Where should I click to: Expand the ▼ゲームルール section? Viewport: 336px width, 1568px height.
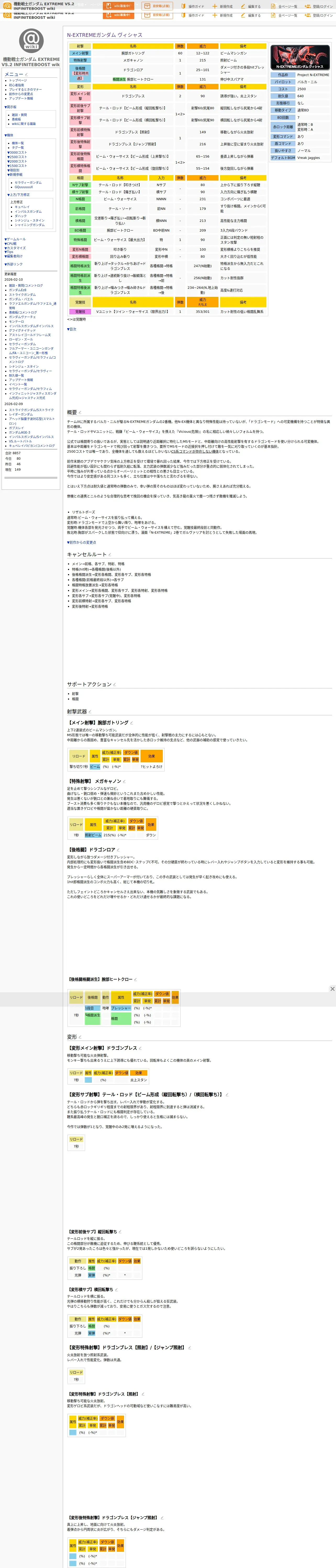coord(15,239)
